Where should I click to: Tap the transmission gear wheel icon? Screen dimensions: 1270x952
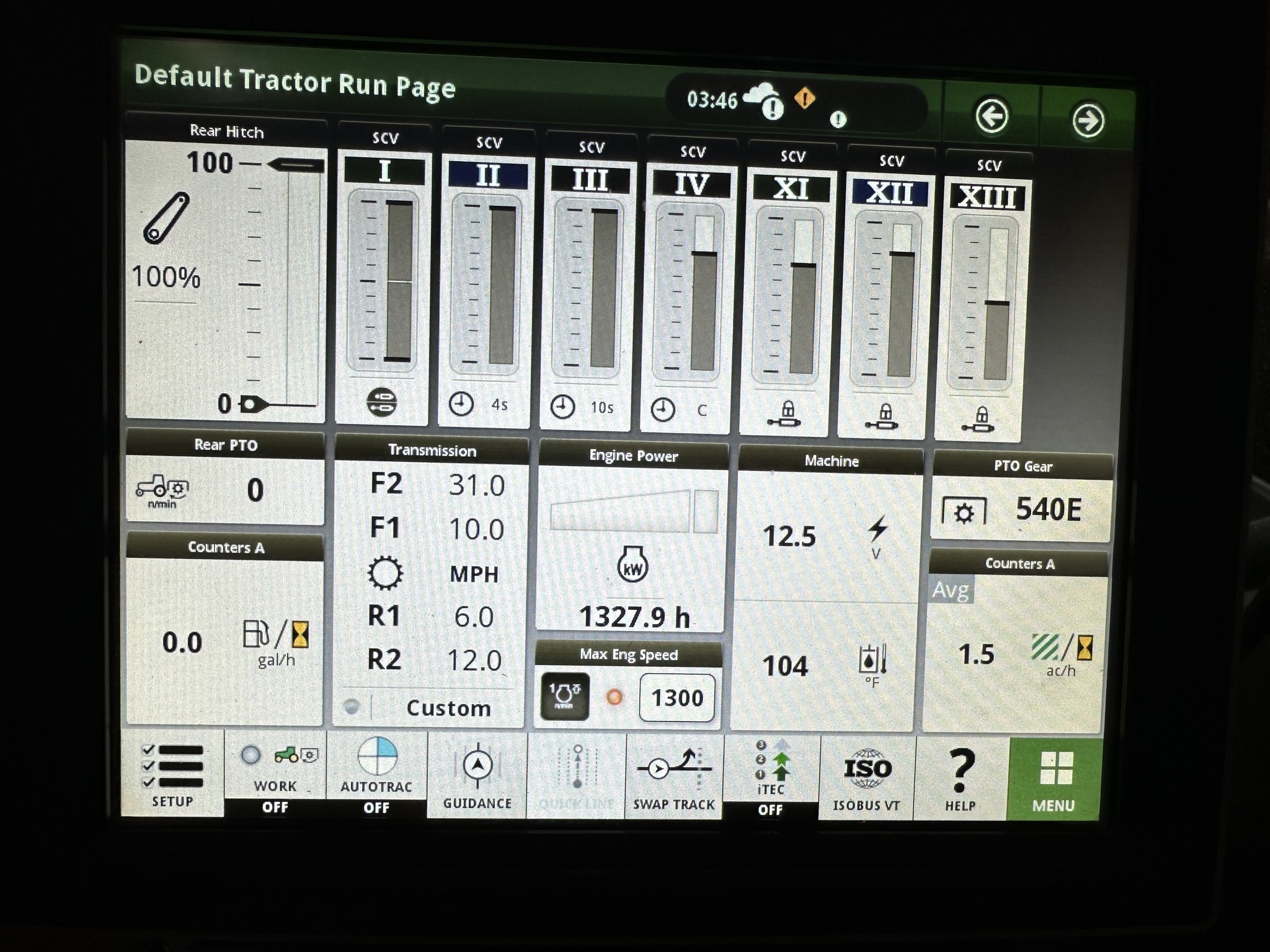(x=385, y=572)
